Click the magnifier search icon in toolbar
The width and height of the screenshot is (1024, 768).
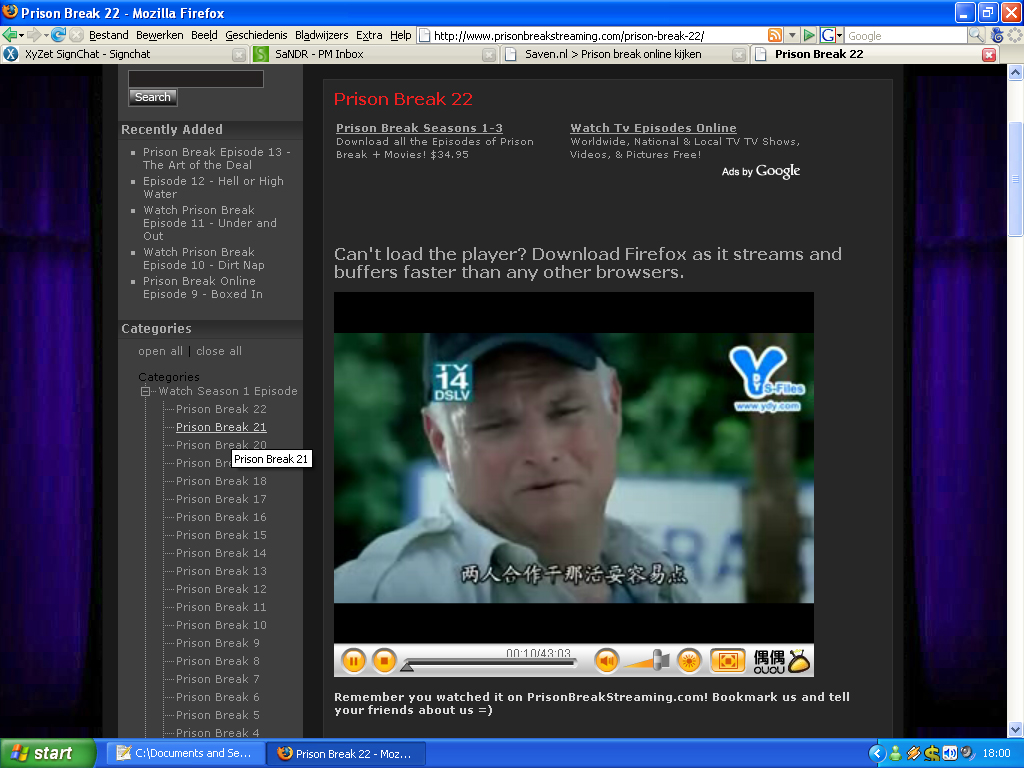[x=976, y=35]
